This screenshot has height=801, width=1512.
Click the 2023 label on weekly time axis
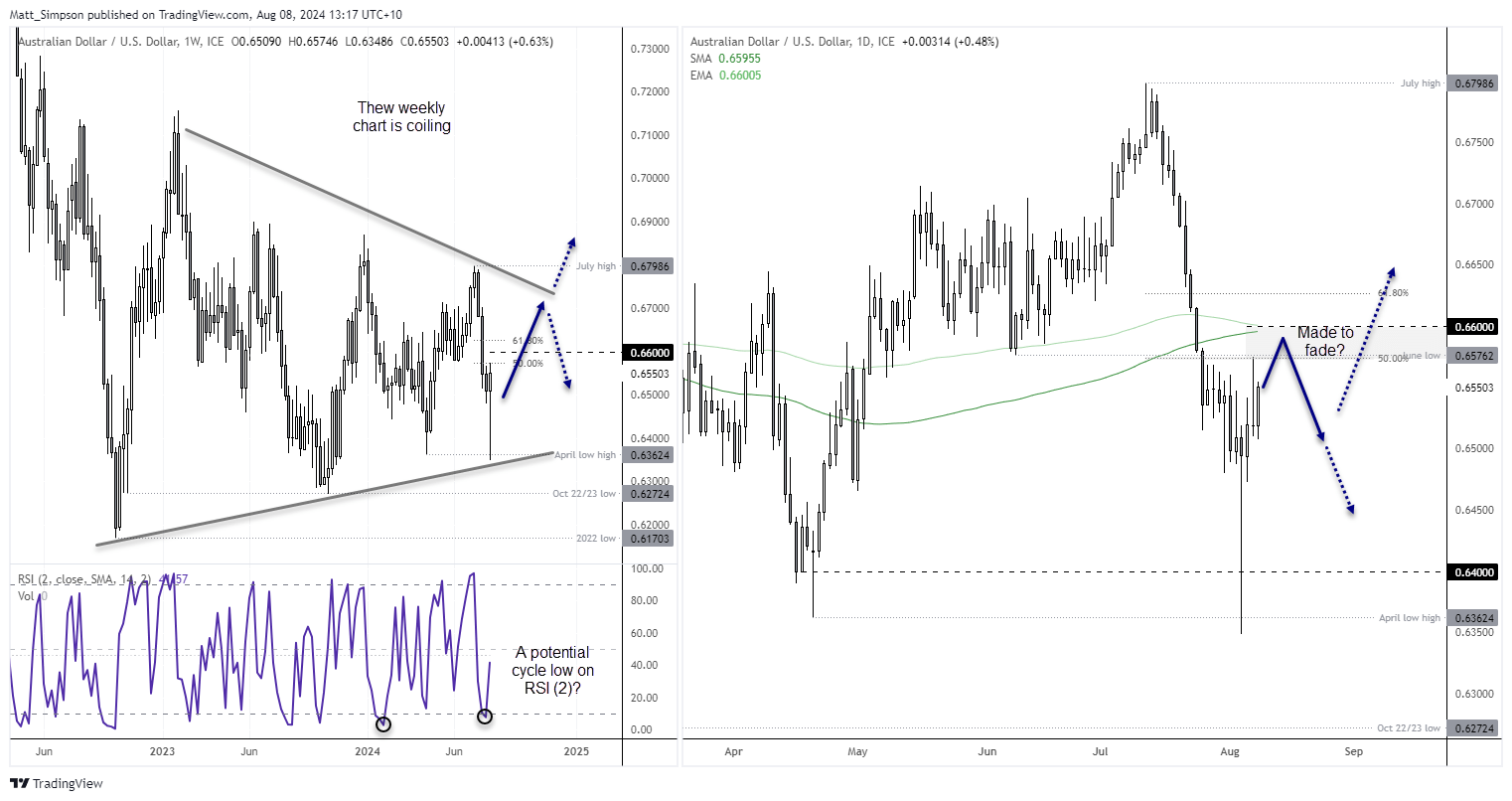[x=162, y=751]
